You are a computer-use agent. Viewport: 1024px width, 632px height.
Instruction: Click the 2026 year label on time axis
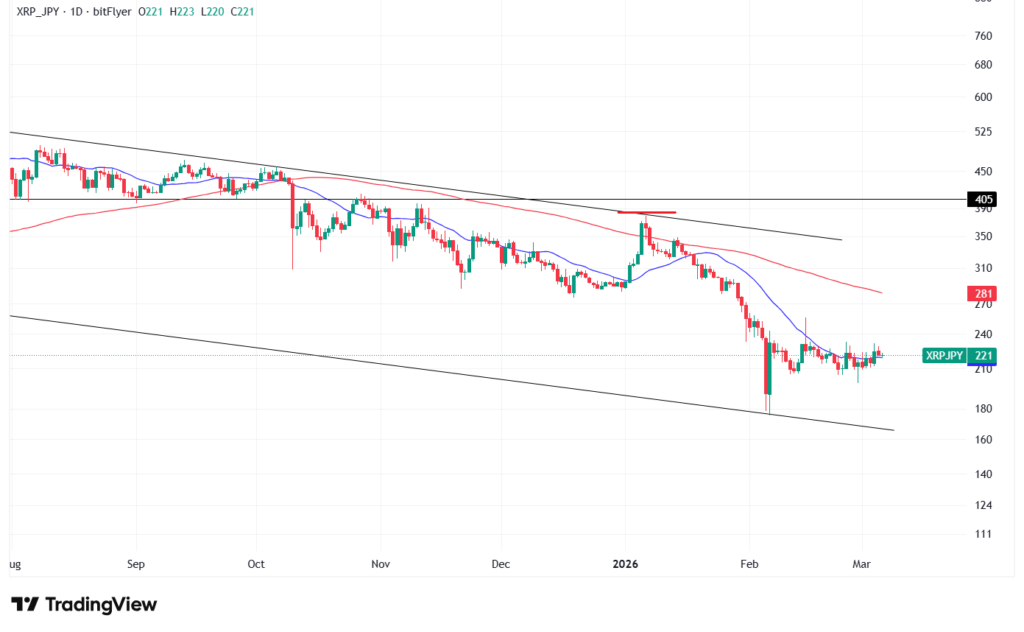[x=626, y=564]
